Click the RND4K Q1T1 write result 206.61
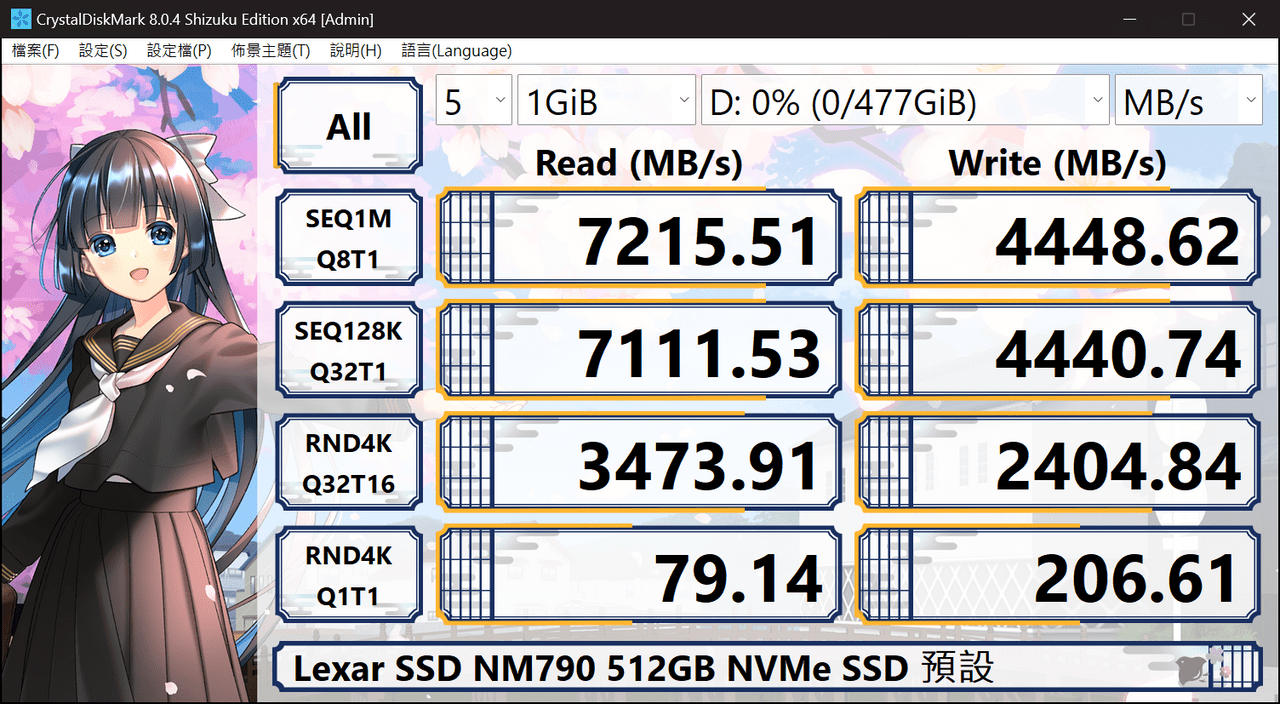 (1059, 574)
